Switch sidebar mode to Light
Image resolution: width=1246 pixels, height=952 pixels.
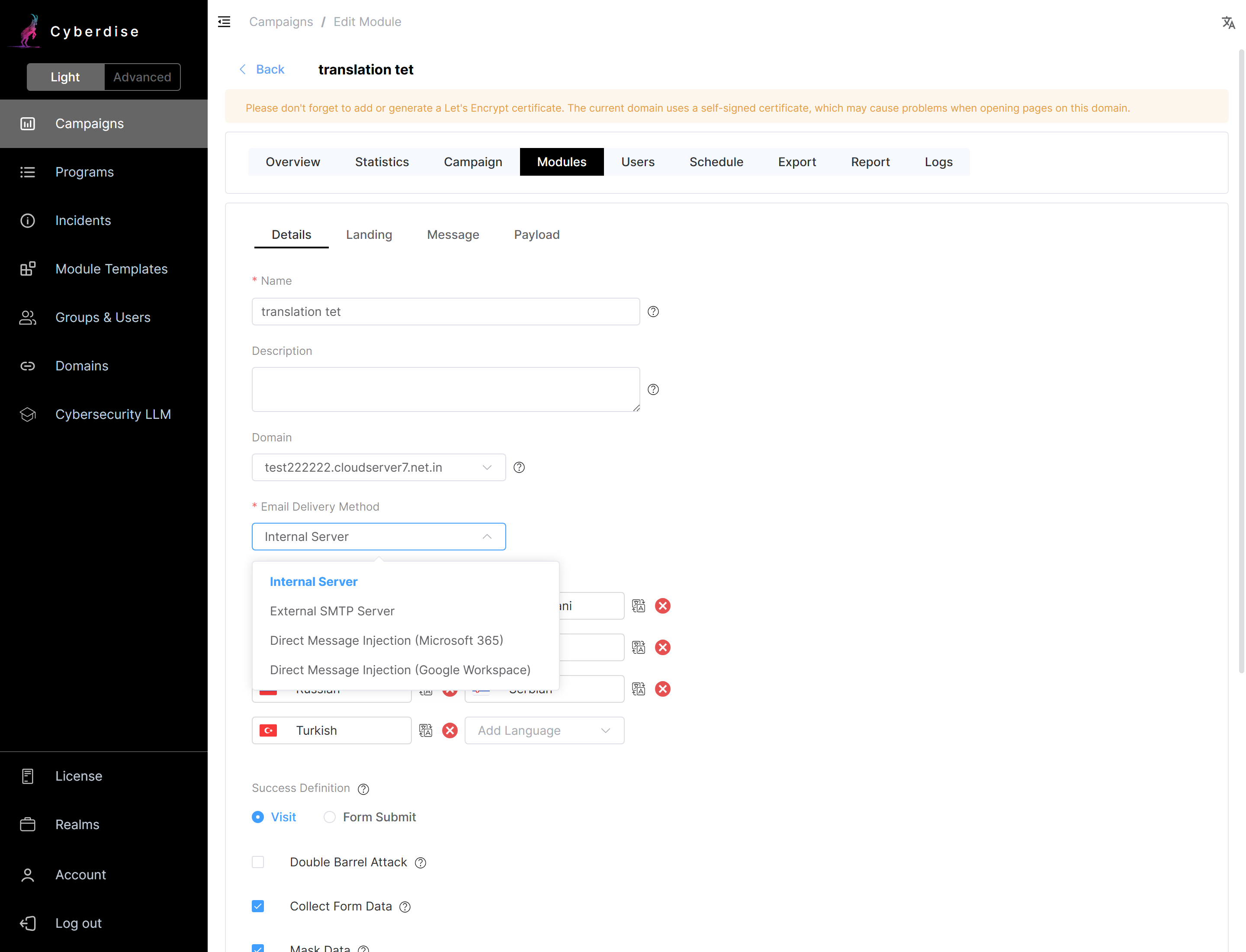(65, 77)
